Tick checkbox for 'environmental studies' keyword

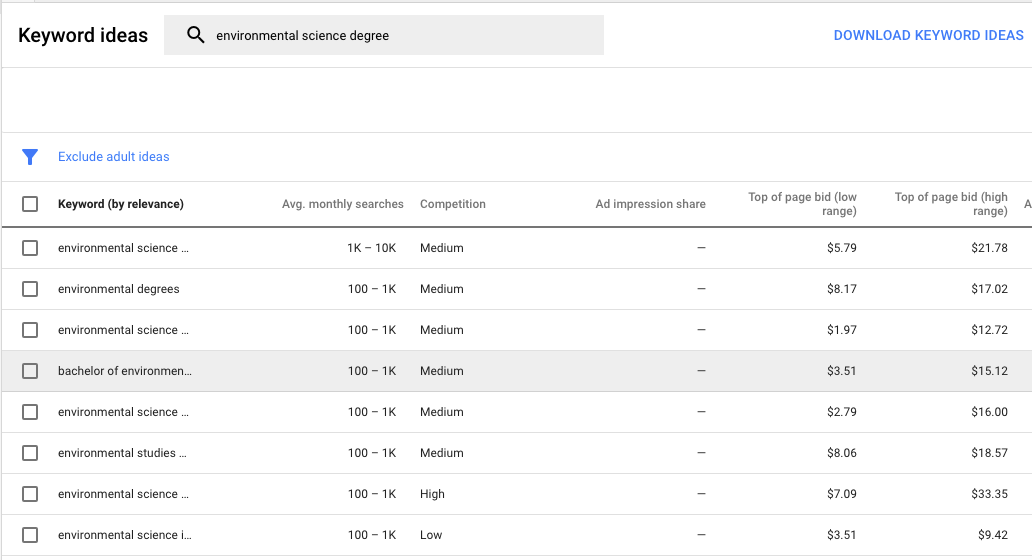(x=30, y=453)
